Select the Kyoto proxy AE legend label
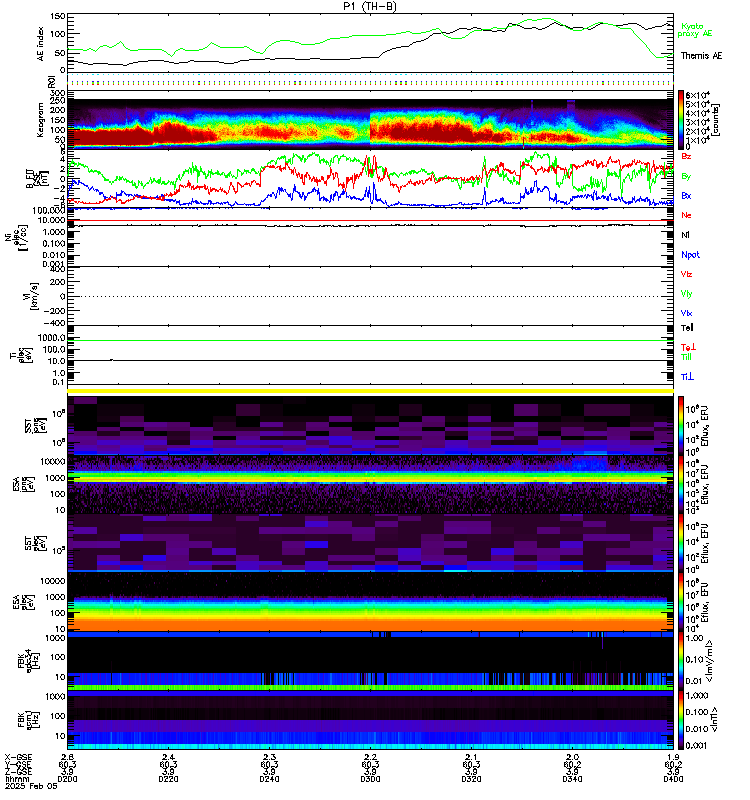This screenshot has height=800, width=750. click(x=694, y=30)
